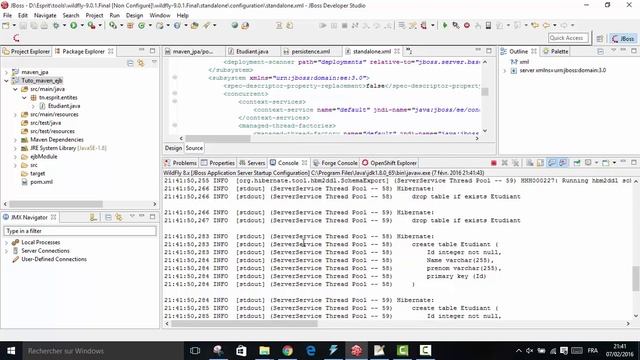The image size is (640, 360).
Task: Click the JBoss red swirl icon below toolbar
Action: coord(16,38)
